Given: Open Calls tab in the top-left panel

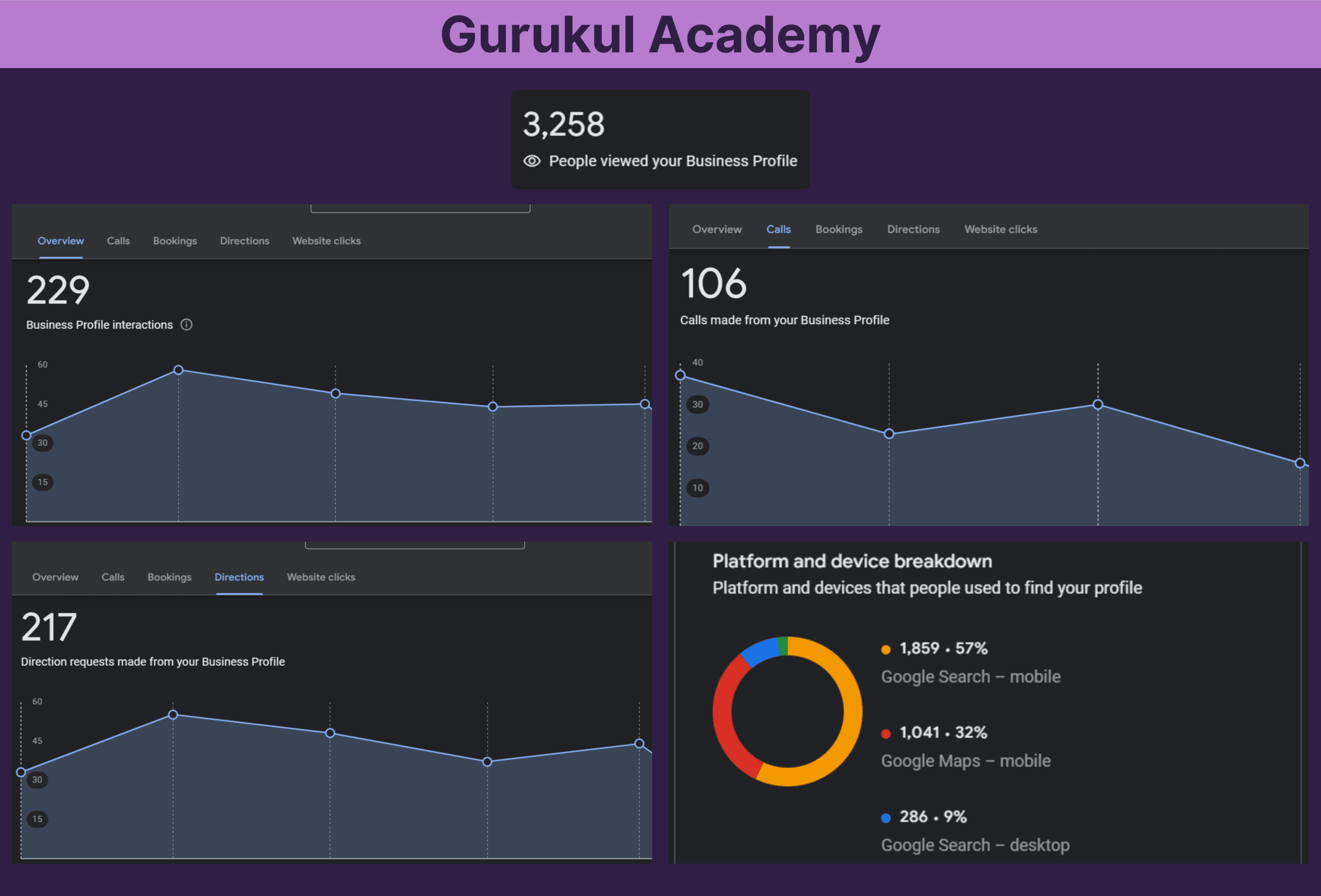Looking at the screenshot, I should 118,241.
